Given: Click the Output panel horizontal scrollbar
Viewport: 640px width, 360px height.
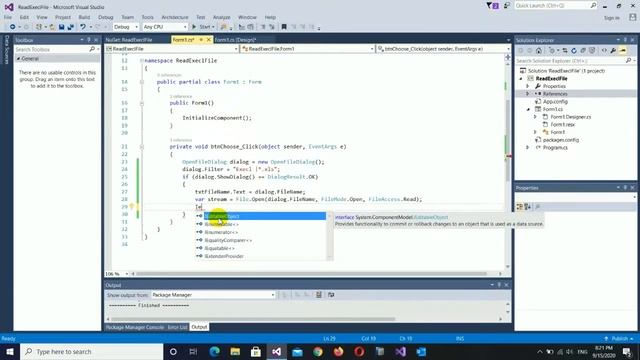Looking at the screenshot, I should [253, 319].
